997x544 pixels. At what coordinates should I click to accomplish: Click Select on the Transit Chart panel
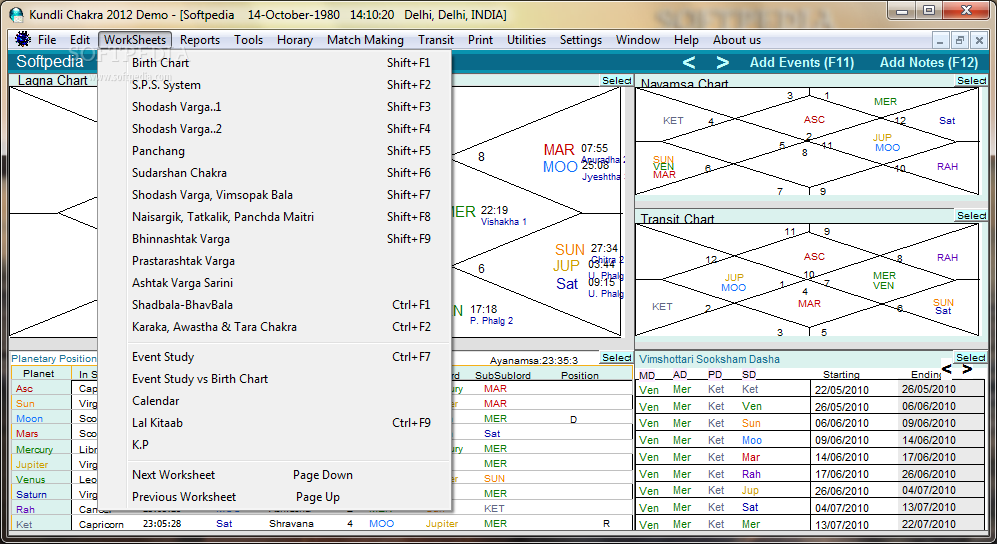pyautogui.click(x=971, y=216)
